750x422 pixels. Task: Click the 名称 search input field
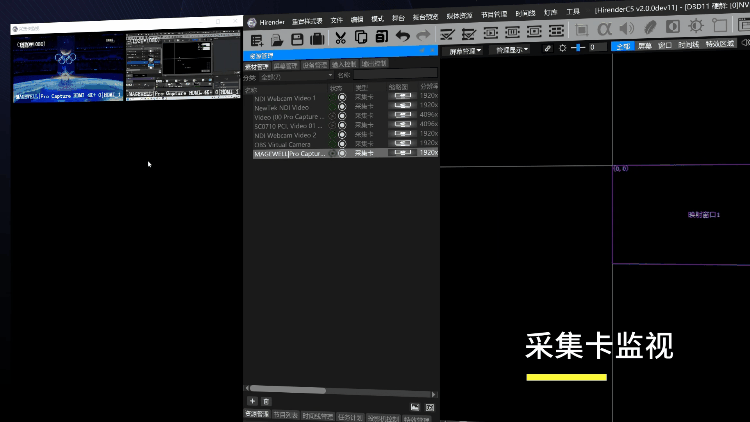point(395,73)
